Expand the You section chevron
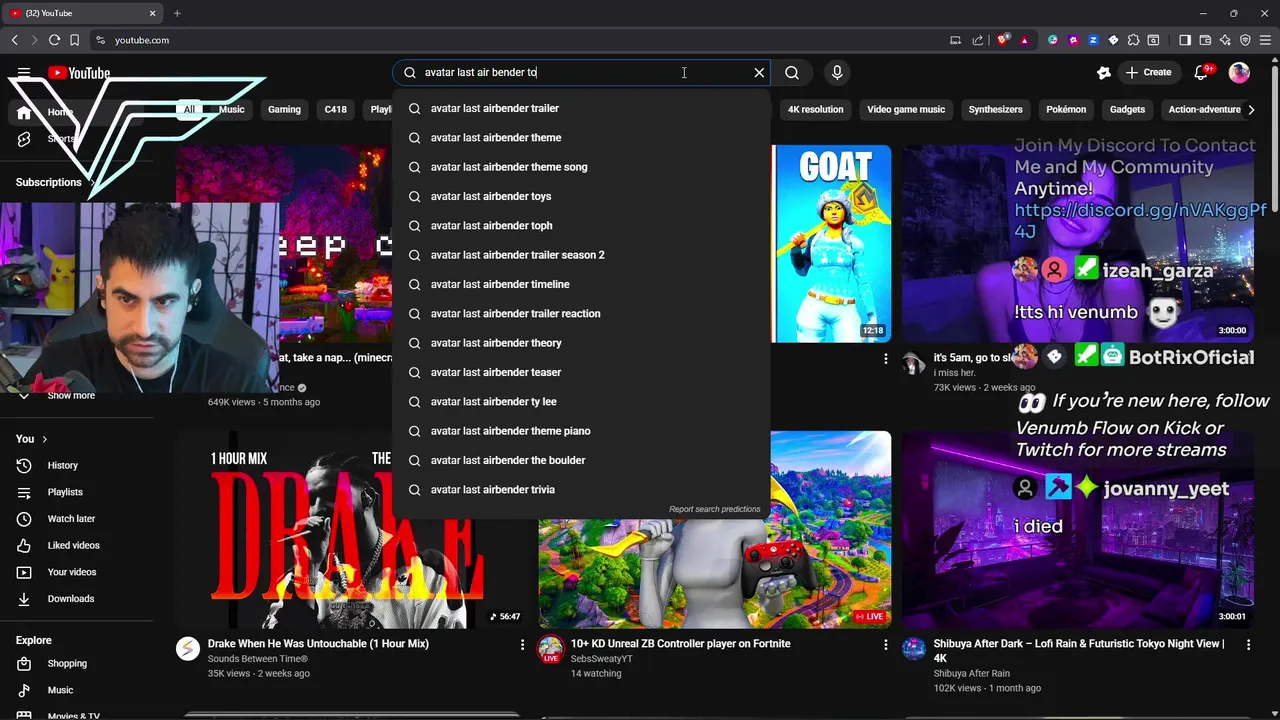The width and height of the screenshot is (1280, 720). (x=44, y=439)
